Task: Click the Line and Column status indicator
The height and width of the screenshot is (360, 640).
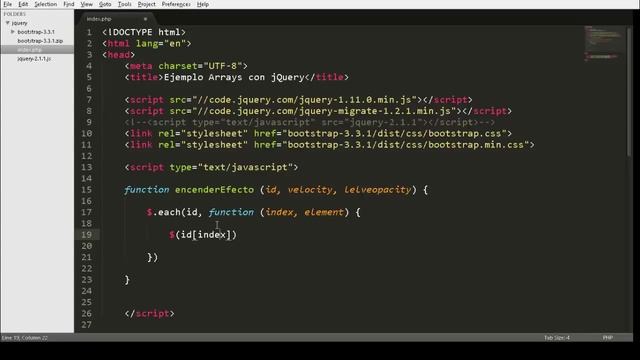Action: point(24,338)
